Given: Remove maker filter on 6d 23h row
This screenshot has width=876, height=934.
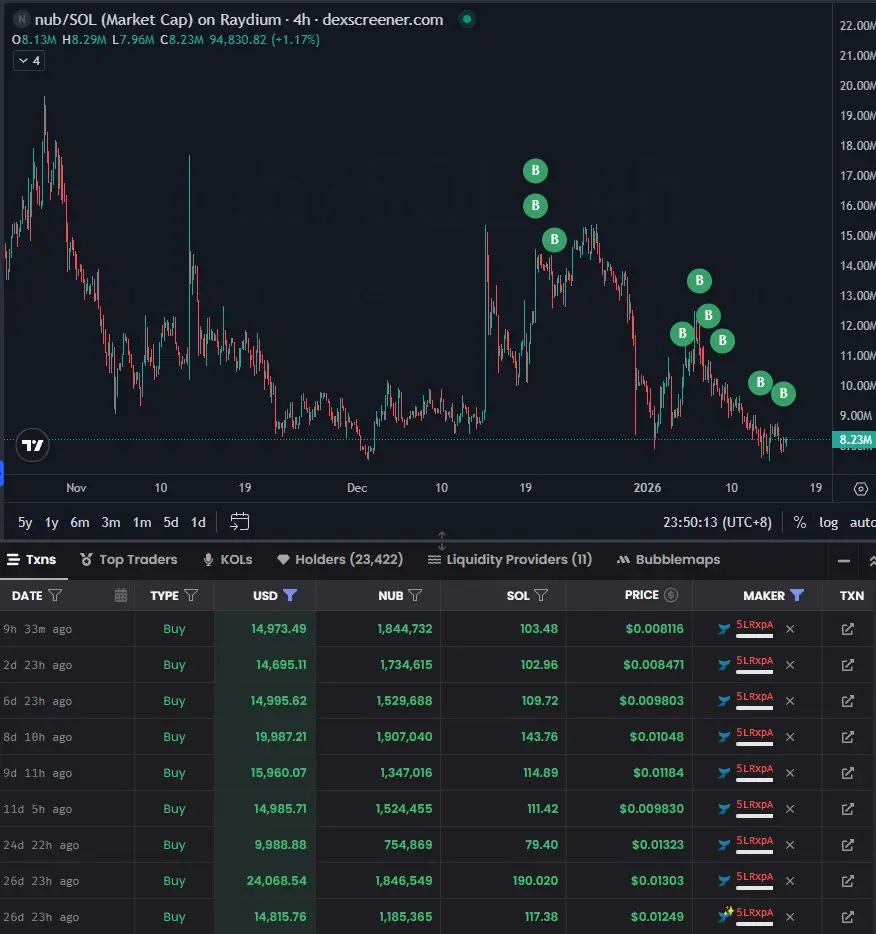Looking at the screenshot, I should point(790,701).
